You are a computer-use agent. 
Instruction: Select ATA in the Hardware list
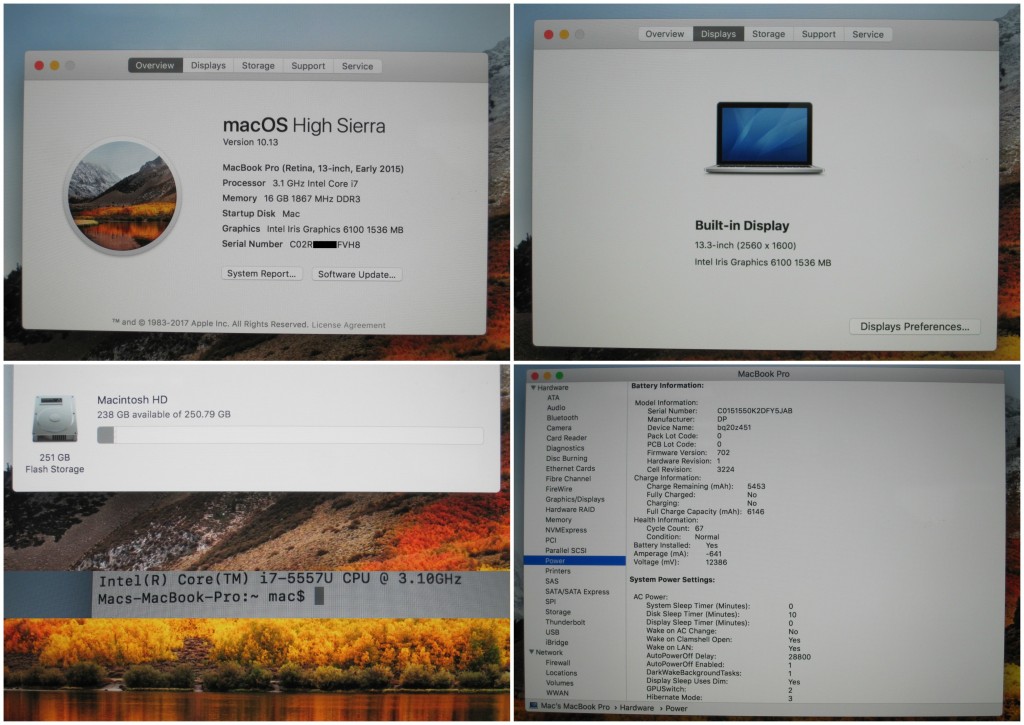point(553,397)
